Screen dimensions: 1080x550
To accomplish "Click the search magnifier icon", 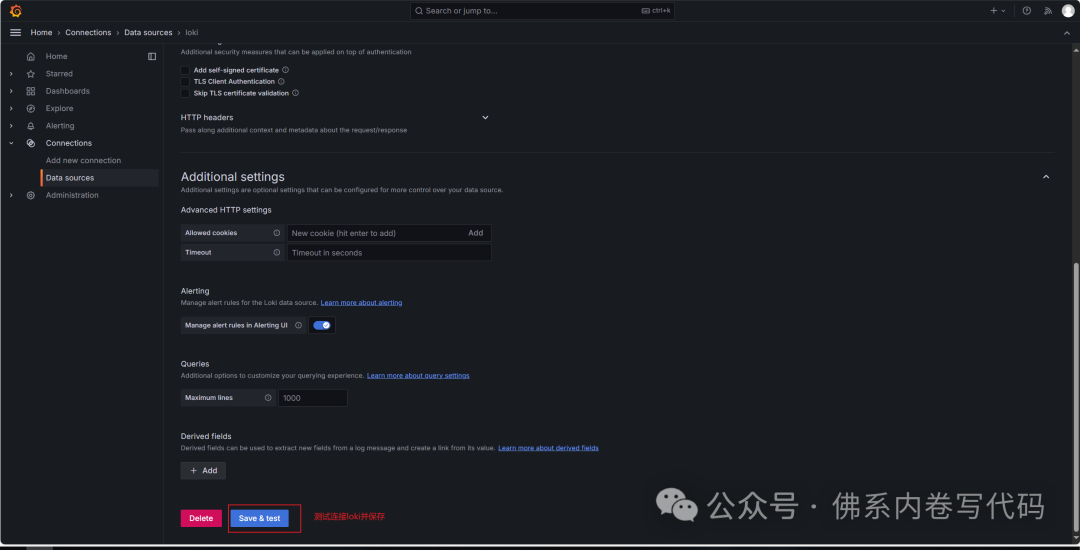I will [x=419, y=11].
